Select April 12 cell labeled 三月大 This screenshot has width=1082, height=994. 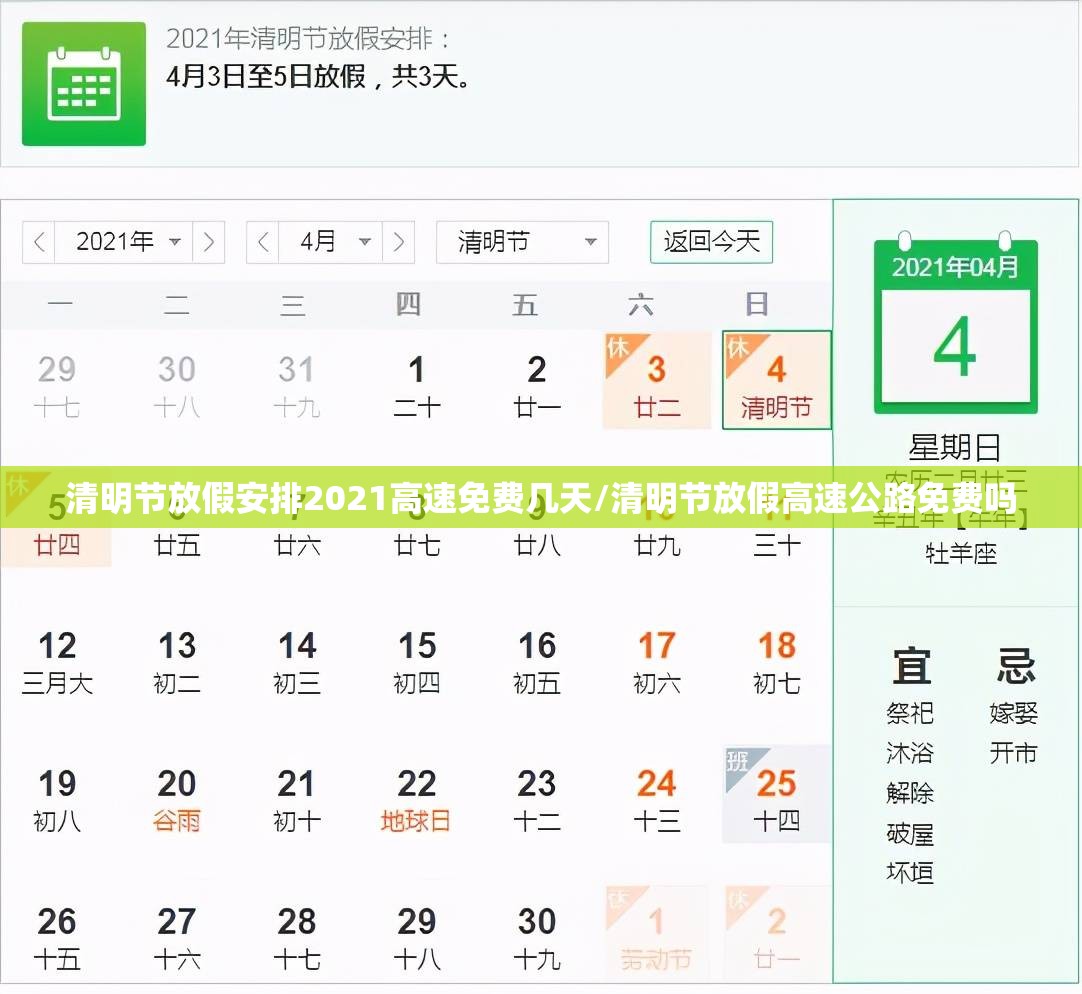tap(57, 662)
